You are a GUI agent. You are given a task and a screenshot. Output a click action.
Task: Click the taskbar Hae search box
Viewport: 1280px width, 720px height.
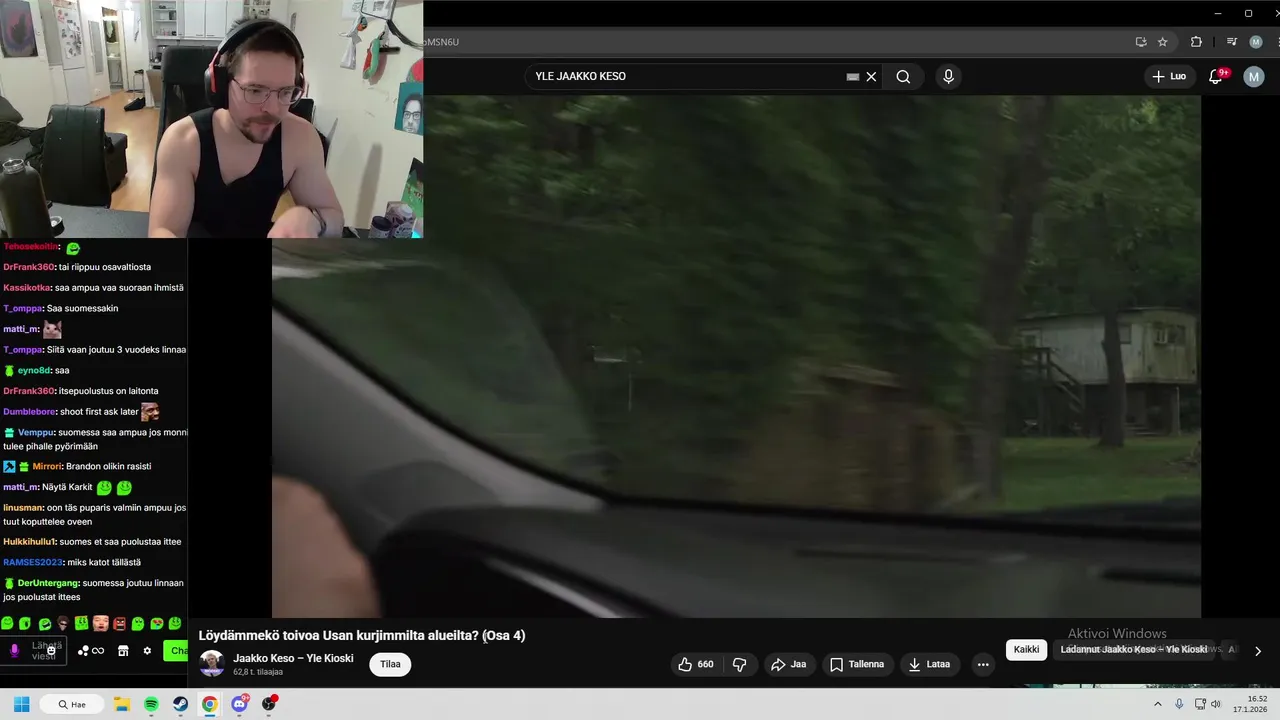click(72, 704)
